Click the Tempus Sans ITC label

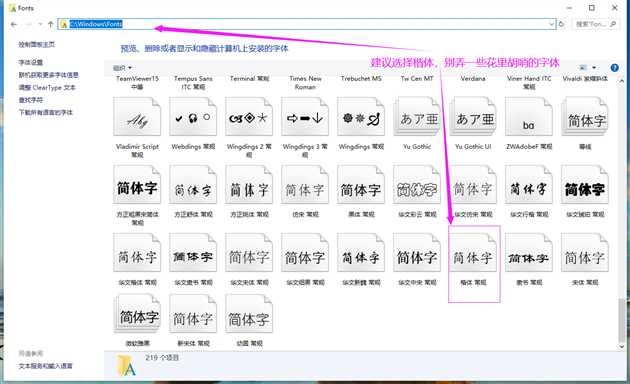click(x=193, y=82)
